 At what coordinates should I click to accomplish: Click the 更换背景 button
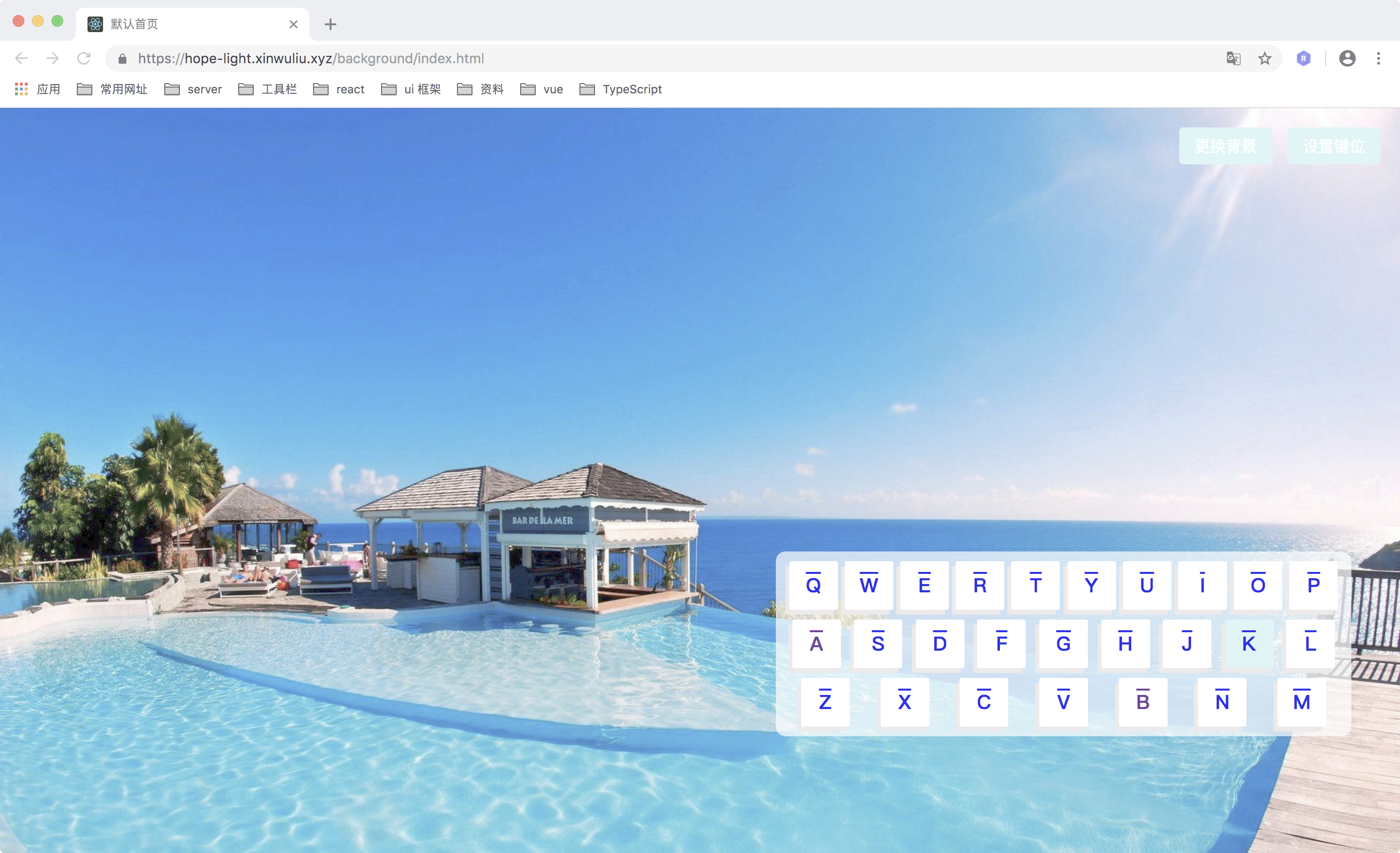click(1225, 146)
